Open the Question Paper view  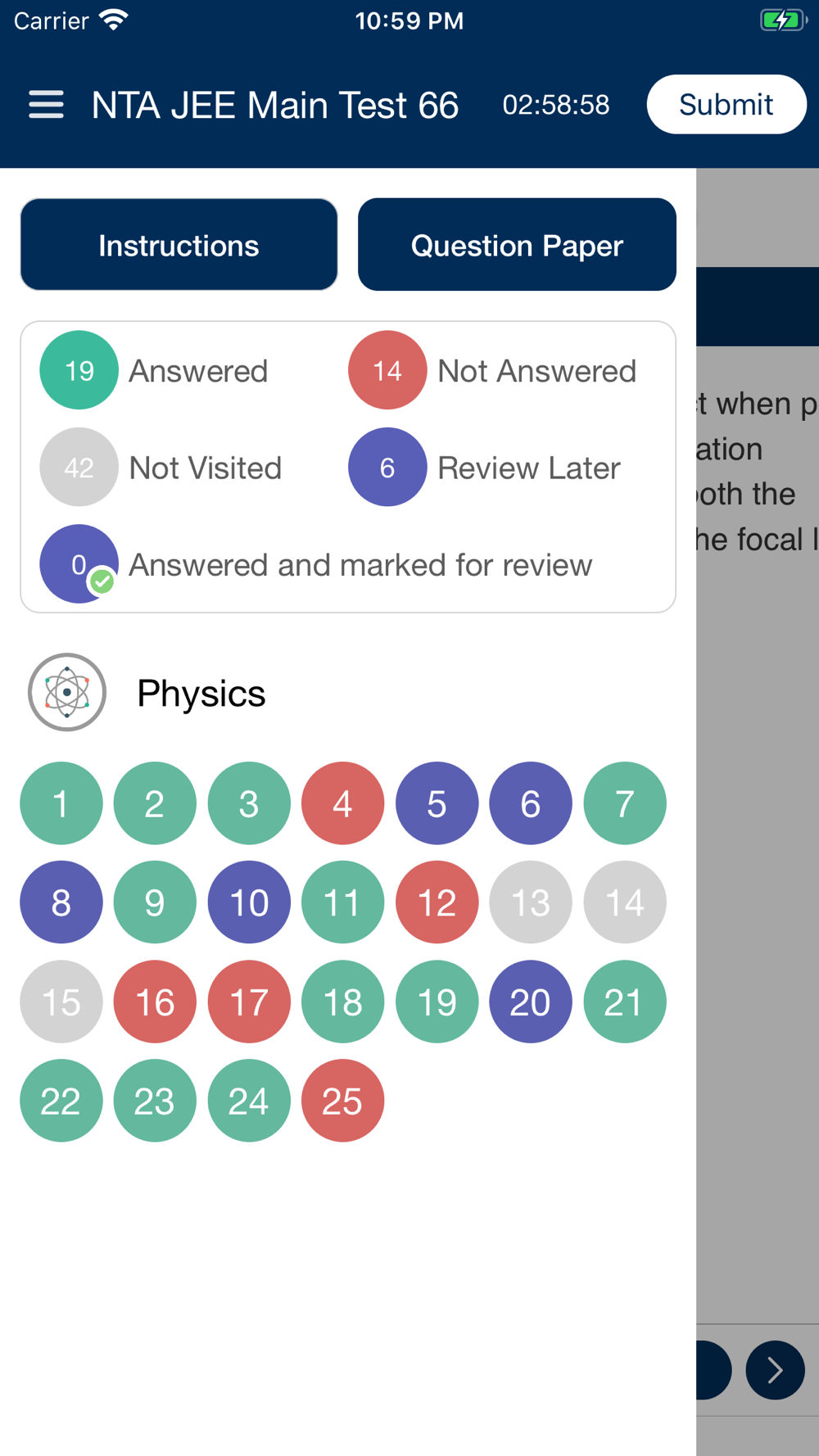click(x=517, y=244)
